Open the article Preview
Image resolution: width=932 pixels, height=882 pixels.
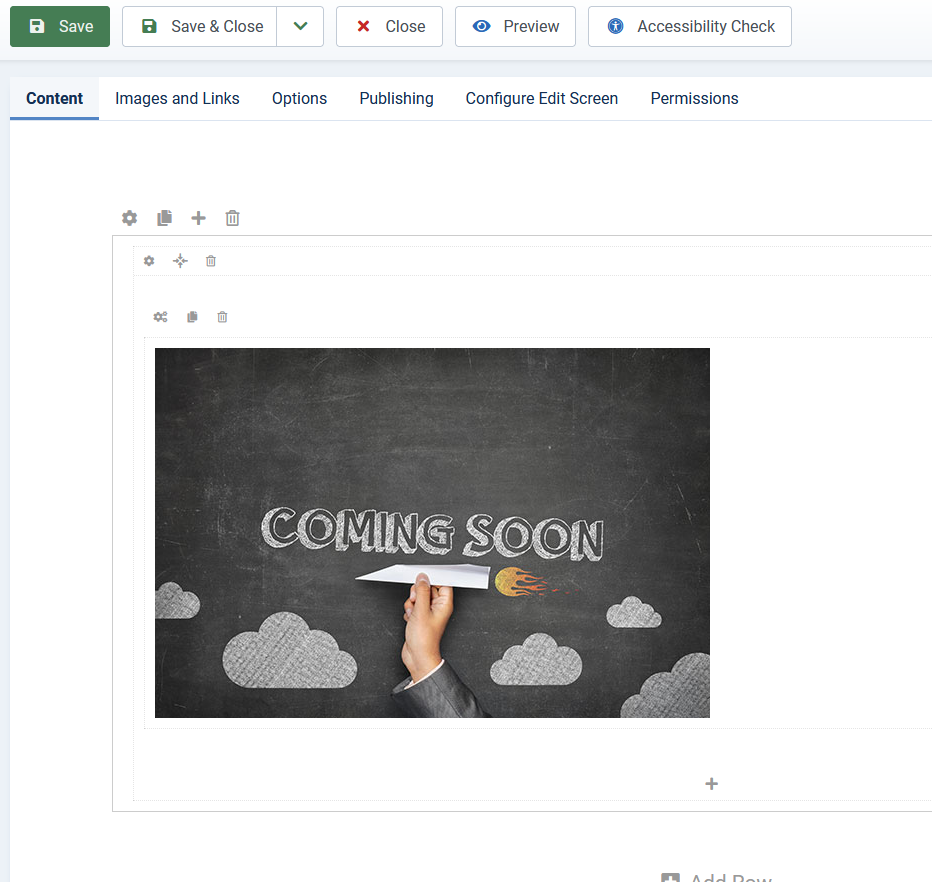click(x=515, y=27)
